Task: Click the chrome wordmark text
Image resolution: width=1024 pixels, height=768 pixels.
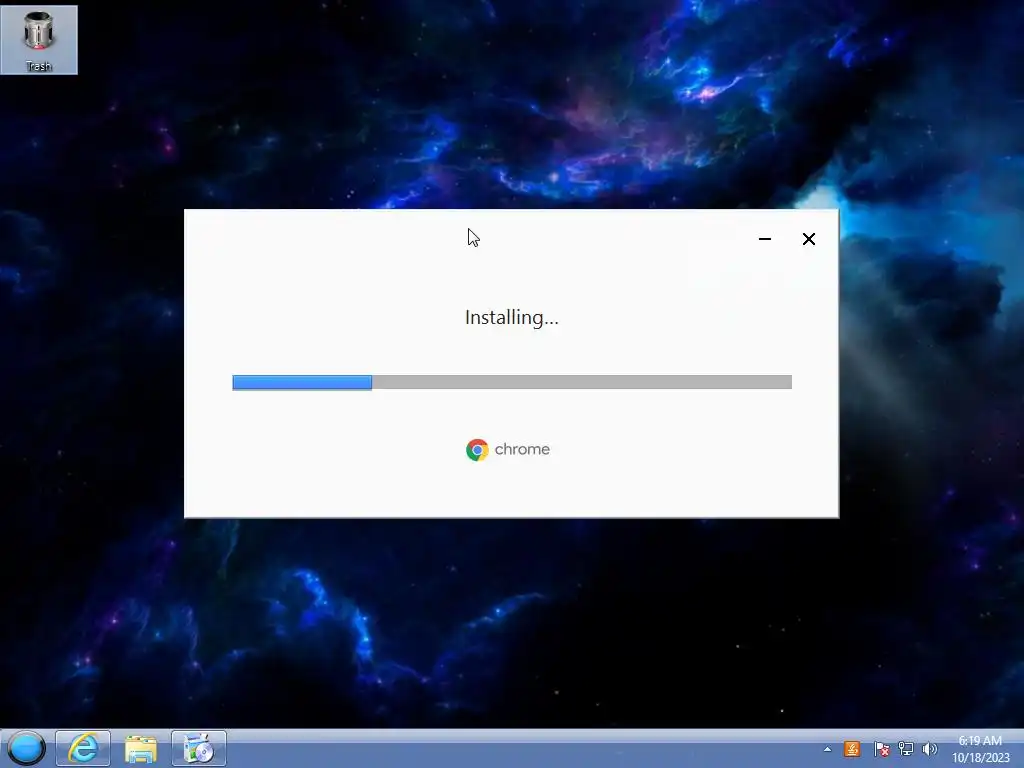Action: (522, 449)
